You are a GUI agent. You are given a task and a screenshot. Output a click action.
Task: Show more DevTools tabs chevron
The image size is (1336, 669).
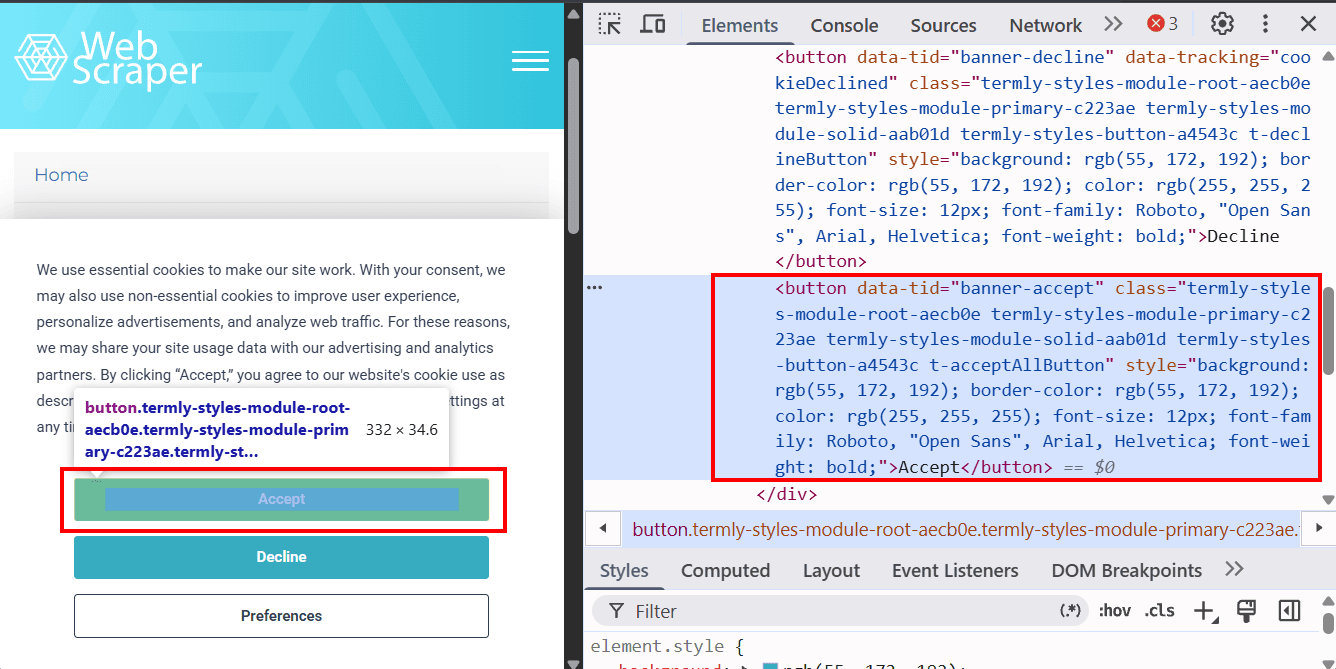(x=1113, y=24)
